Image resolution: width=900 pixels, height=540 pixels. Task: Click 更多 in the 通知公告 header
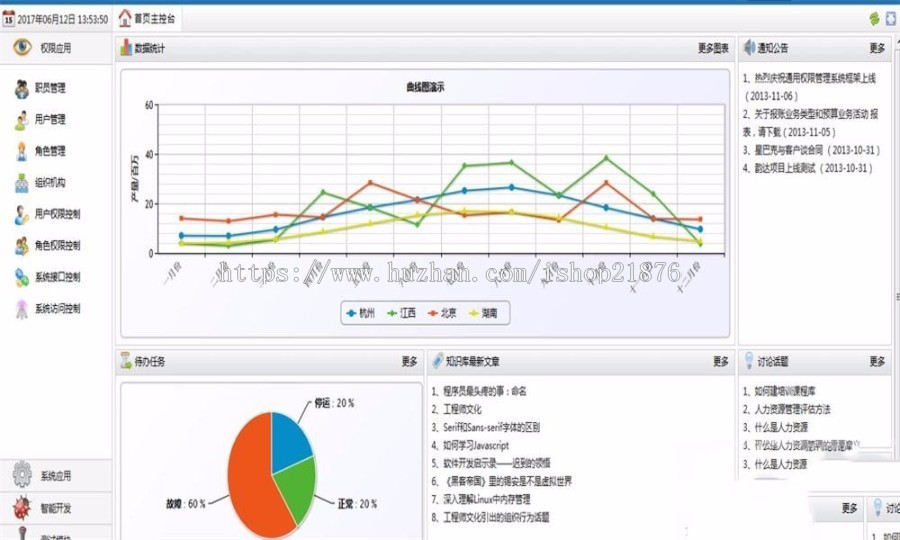(x=878, y=49)
